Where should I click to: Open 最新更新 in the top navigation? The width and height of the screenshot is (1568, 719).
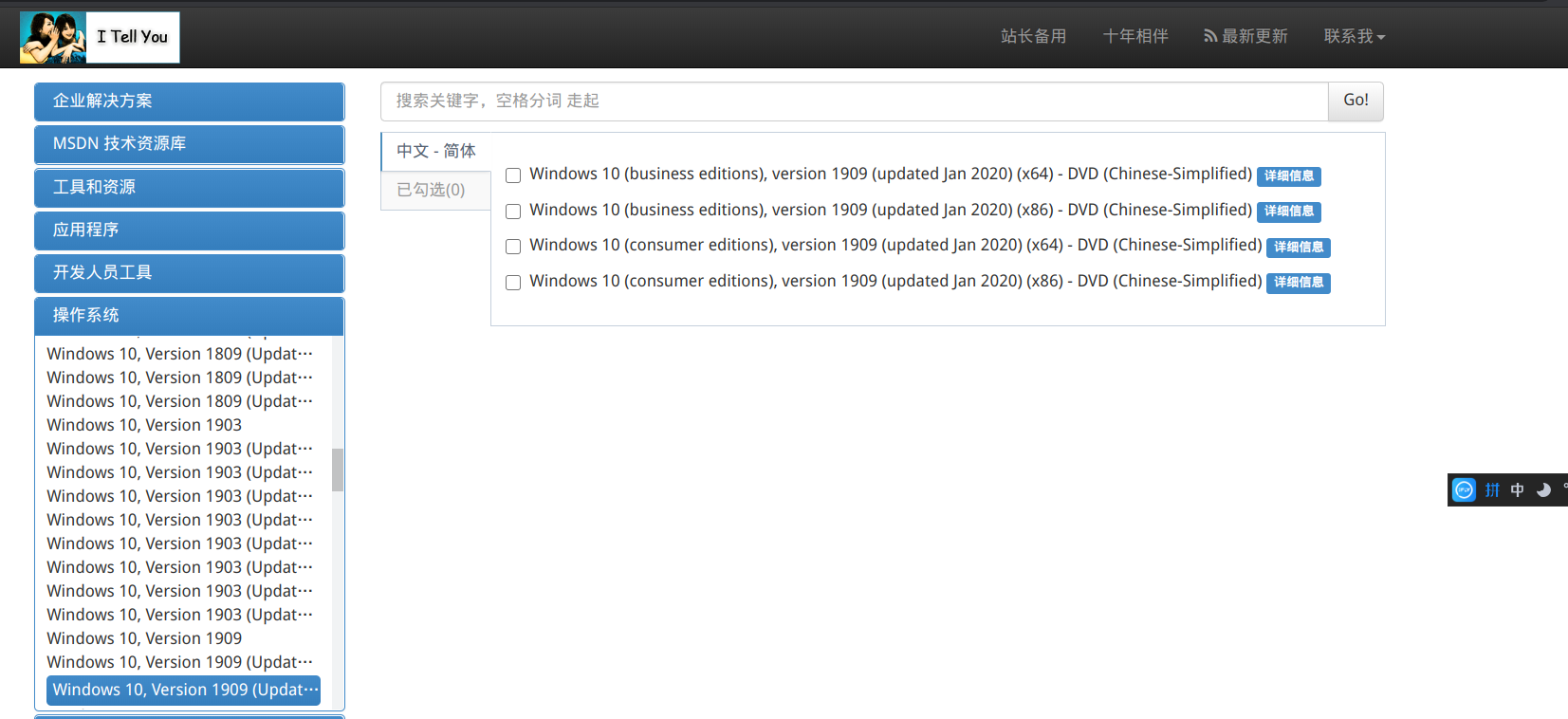click(x=1245, y=36)
